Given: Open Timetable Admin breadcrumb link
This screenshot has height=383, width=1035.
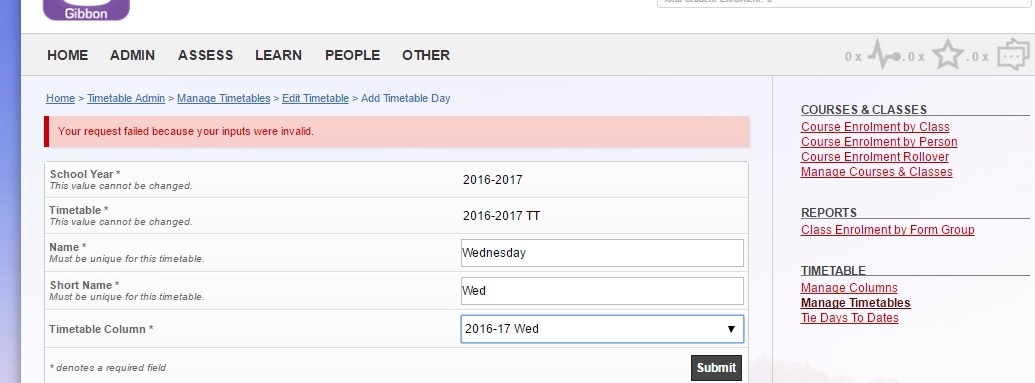Looking at the screenshot, I should tap(126, 98).
